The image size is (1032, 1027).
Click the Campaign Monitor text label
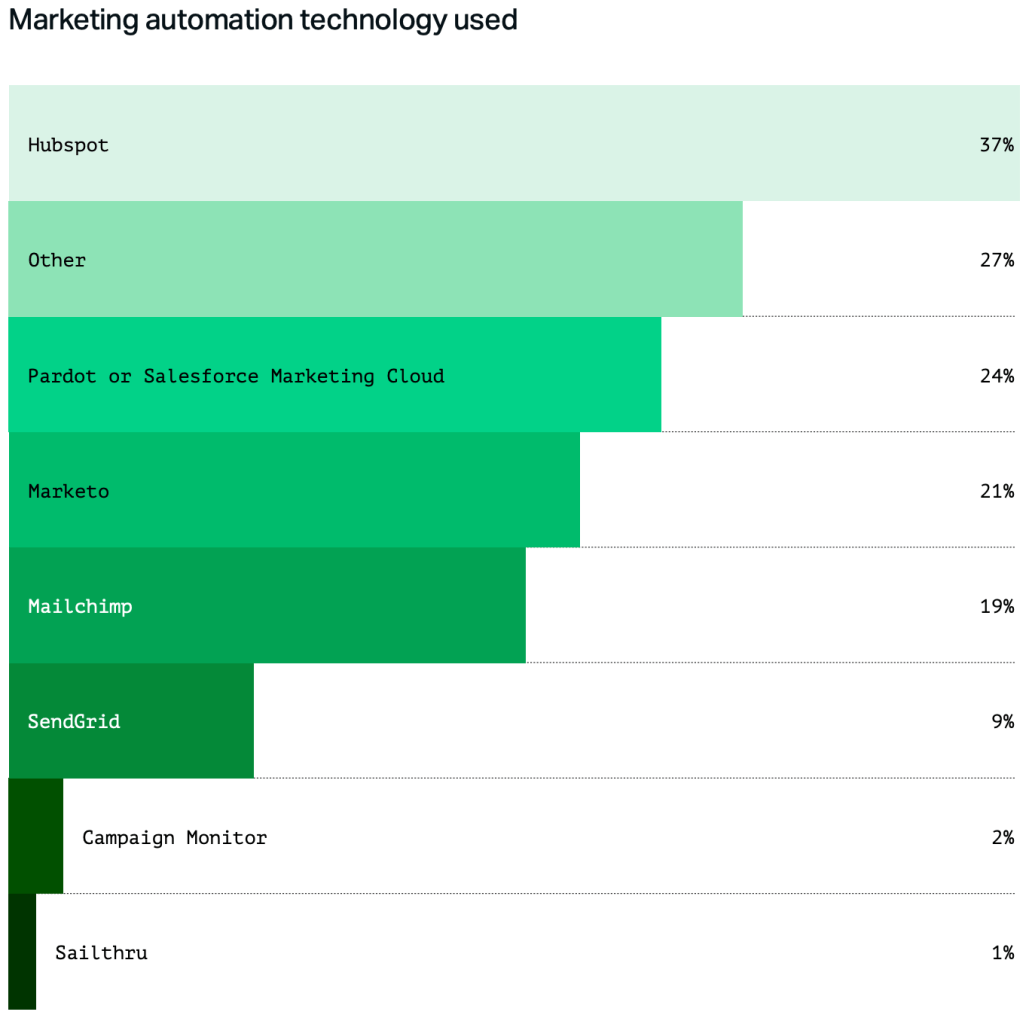point(174,837)
